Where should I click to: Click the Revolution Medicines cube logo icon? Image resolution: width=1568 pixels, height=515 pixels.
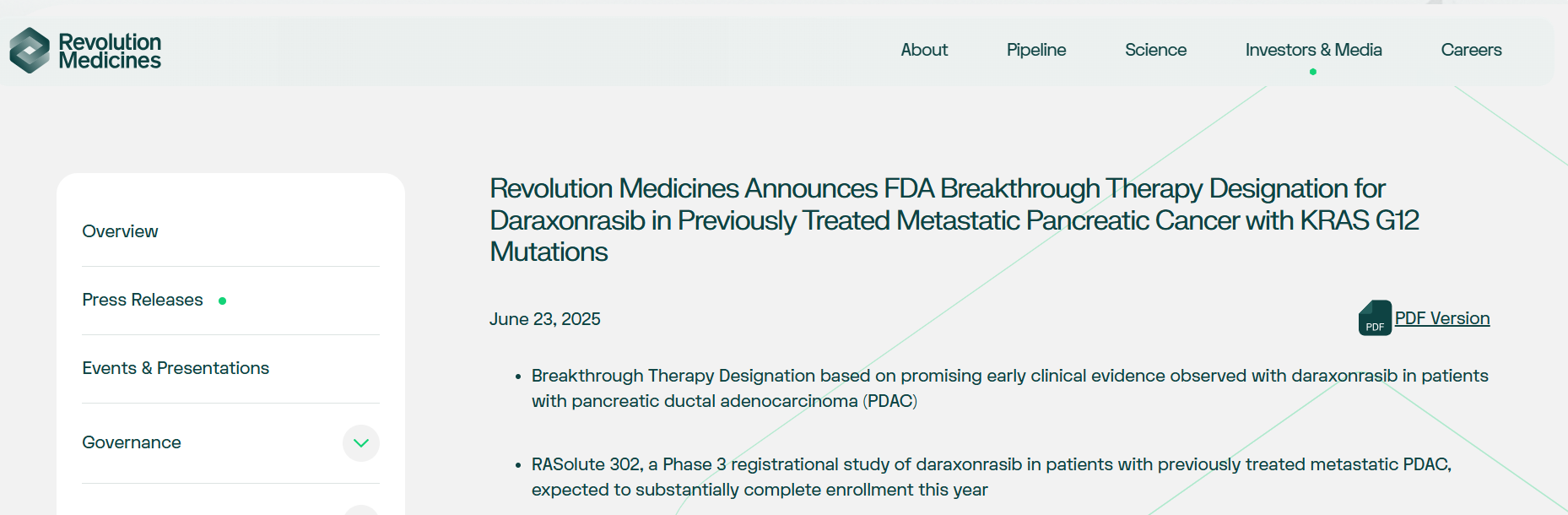coord(30,51)
